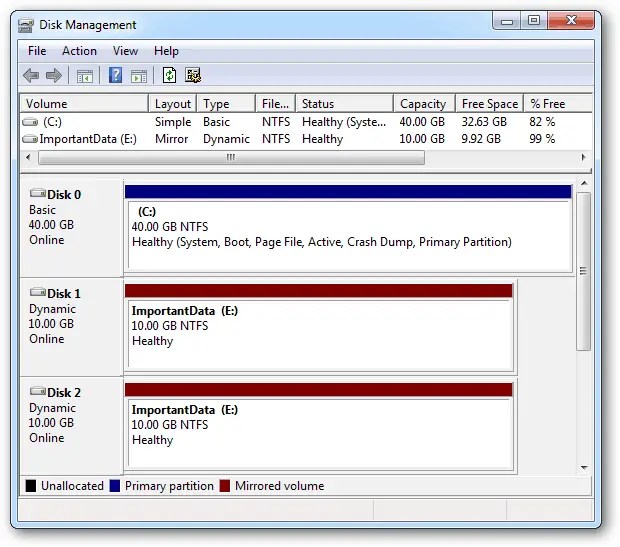Click "Primary partition" legend label
620x547 pixels.
[169, 486]
